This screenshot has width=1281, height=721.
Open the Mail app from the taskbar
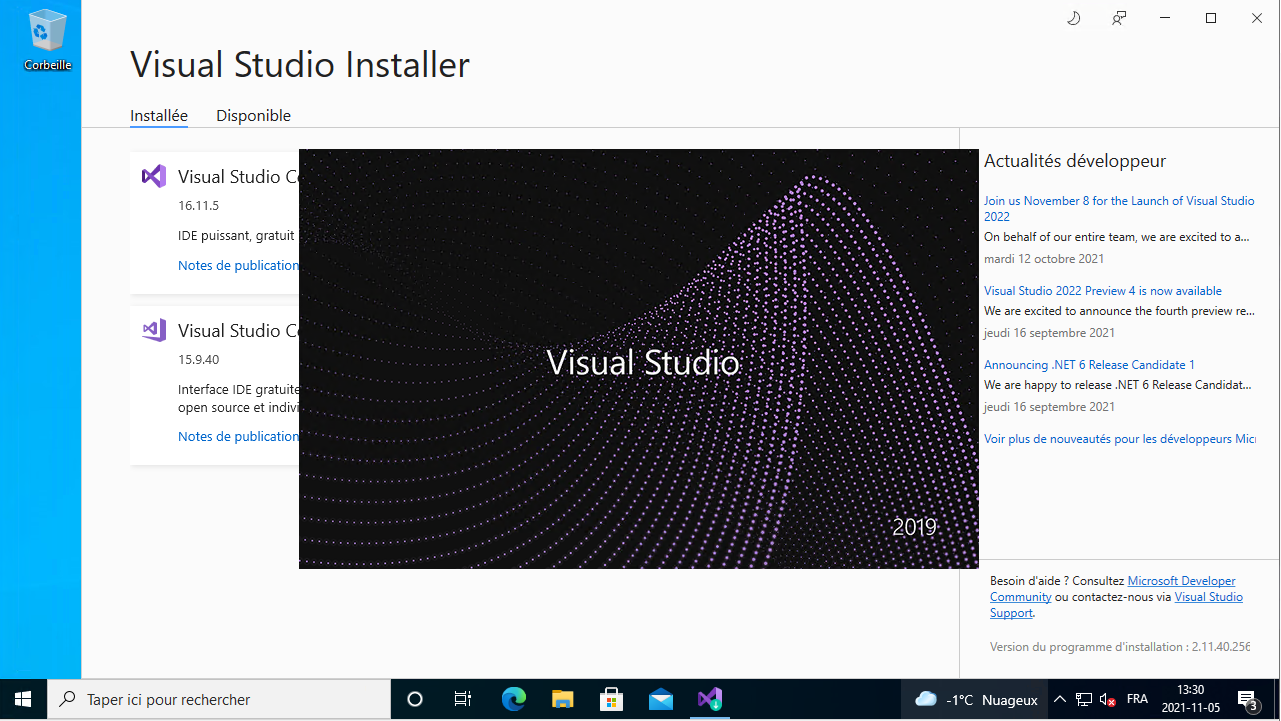click(x=661, y=699)
